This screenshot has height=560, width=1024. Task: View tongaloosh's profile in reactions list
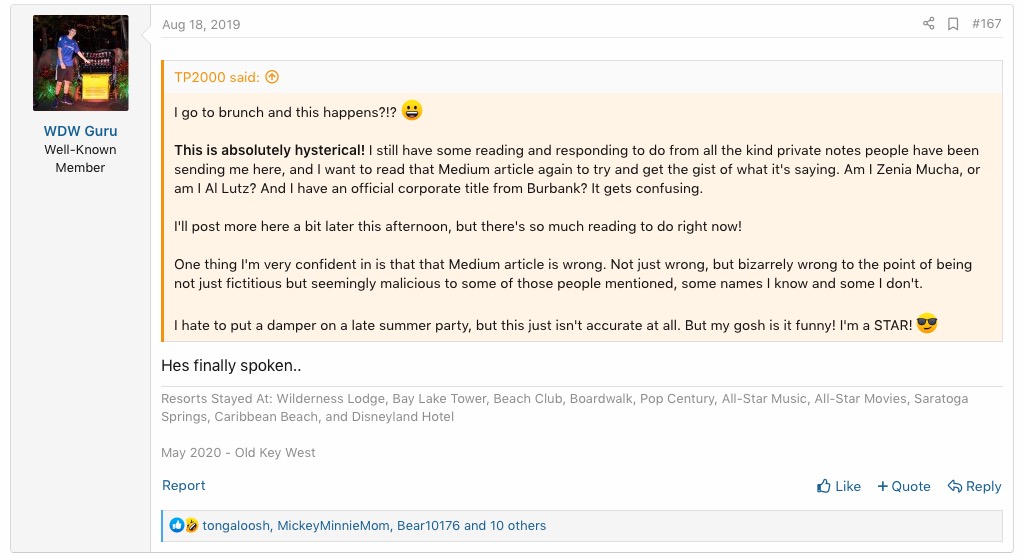236,525
